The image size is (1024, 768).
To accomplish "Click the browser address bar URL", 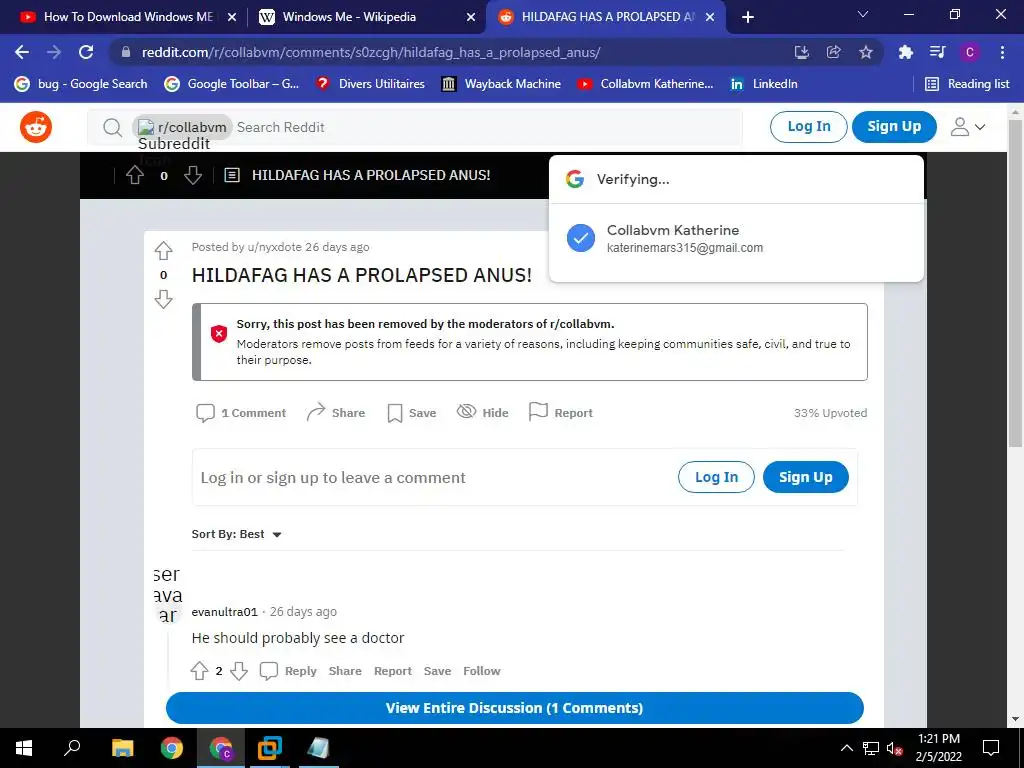I will coord(371,52).
